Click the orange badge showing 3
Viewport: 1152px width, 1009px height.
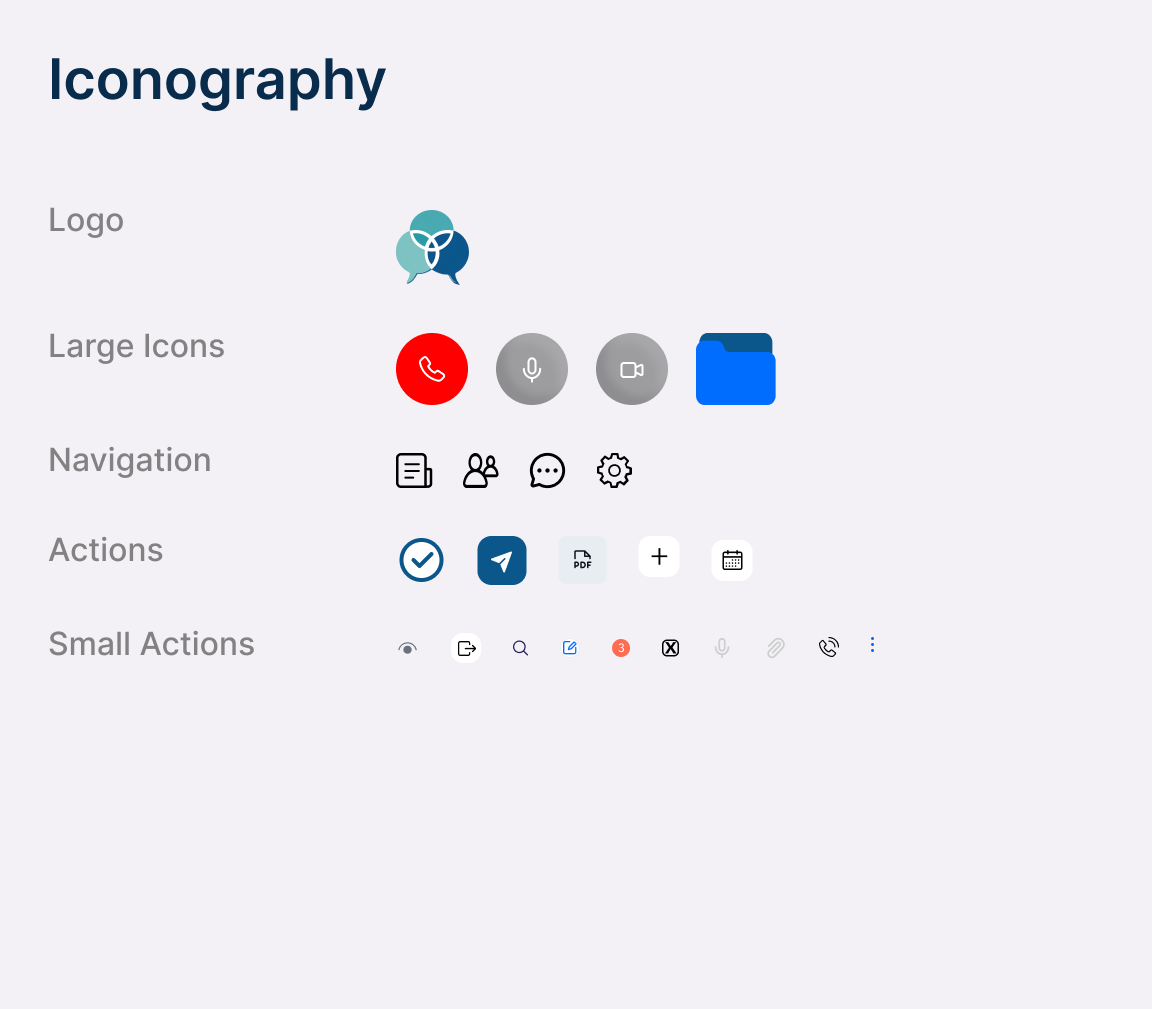(x=621, y=647)
